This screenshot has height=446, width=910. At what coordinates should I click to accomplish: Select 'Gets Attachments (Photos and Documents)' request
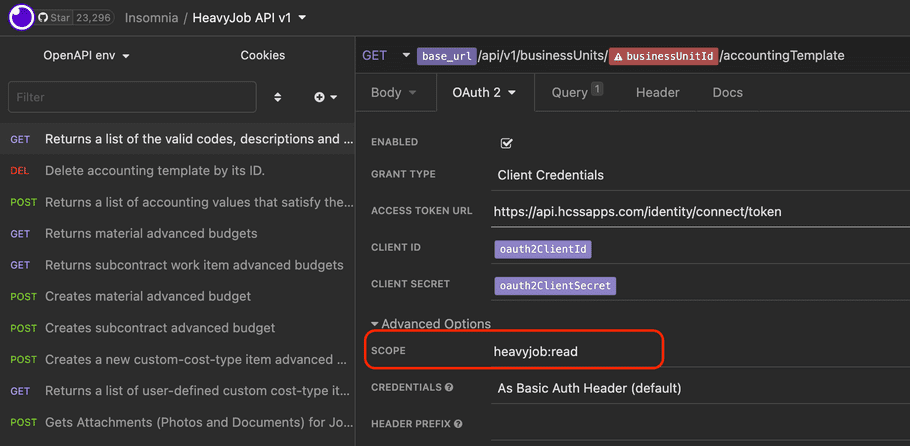click(178, 422)
